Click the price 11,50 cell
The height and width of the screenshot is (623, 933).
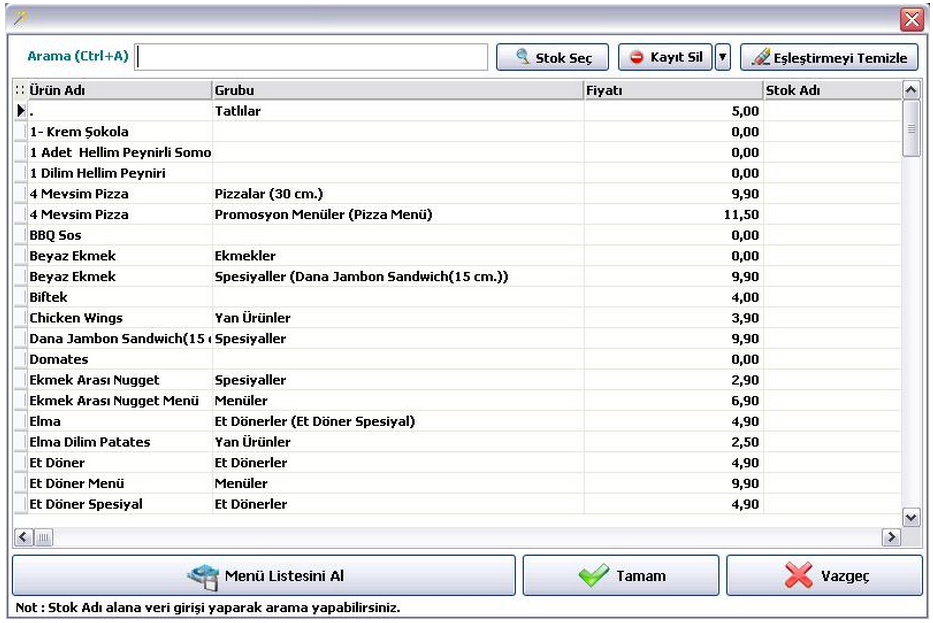coord(674,214)
